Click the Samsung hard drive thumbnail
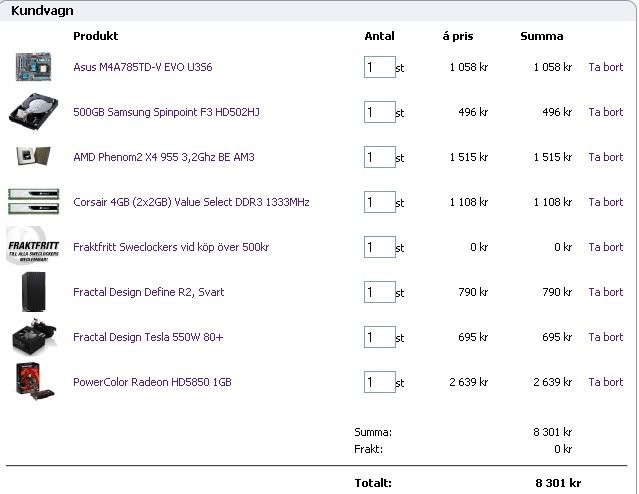The image size is (639, 494). pos(33,111)
